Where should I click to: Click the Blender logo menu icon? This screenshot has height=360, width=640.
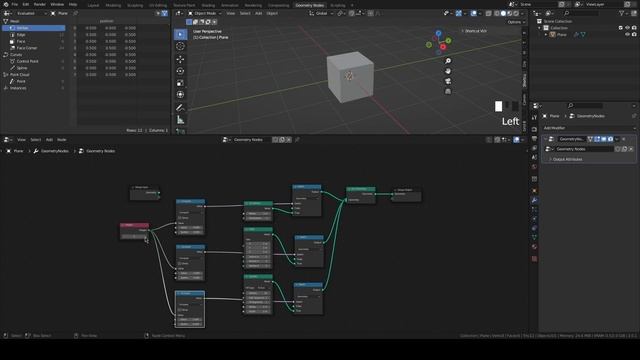pyautogui.click(x=6, y=4)
